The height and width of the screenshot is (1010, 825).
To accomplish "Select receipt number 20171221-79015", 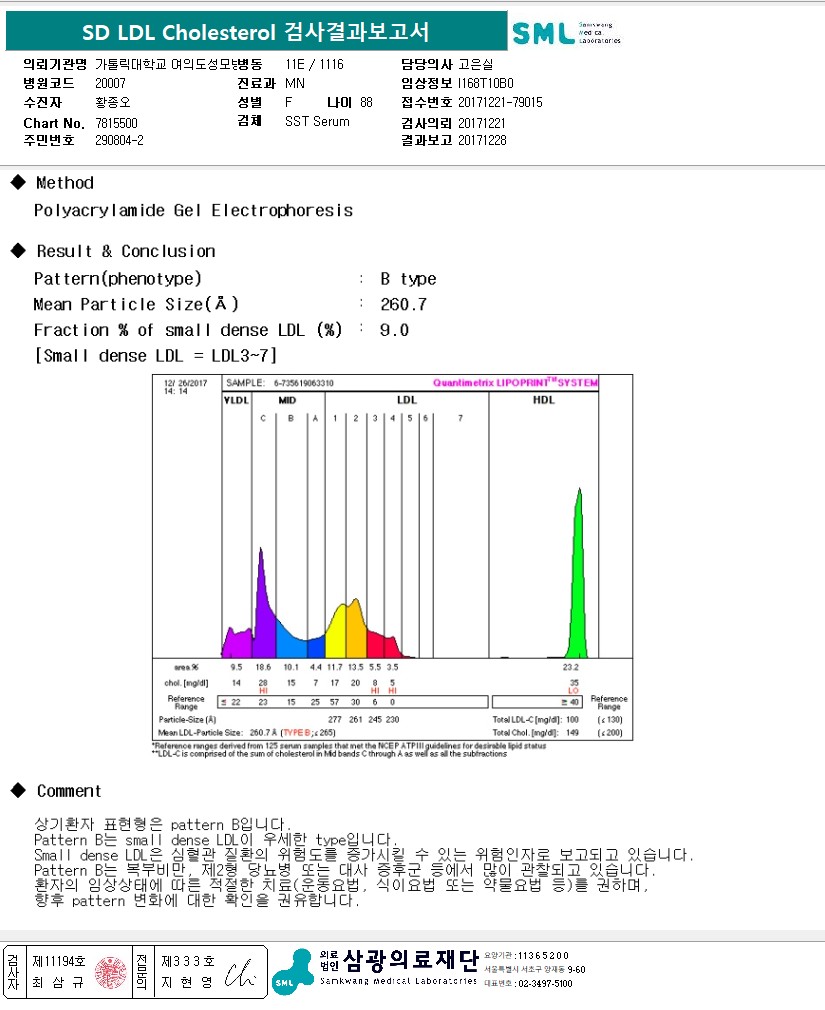I will point(500,102).
